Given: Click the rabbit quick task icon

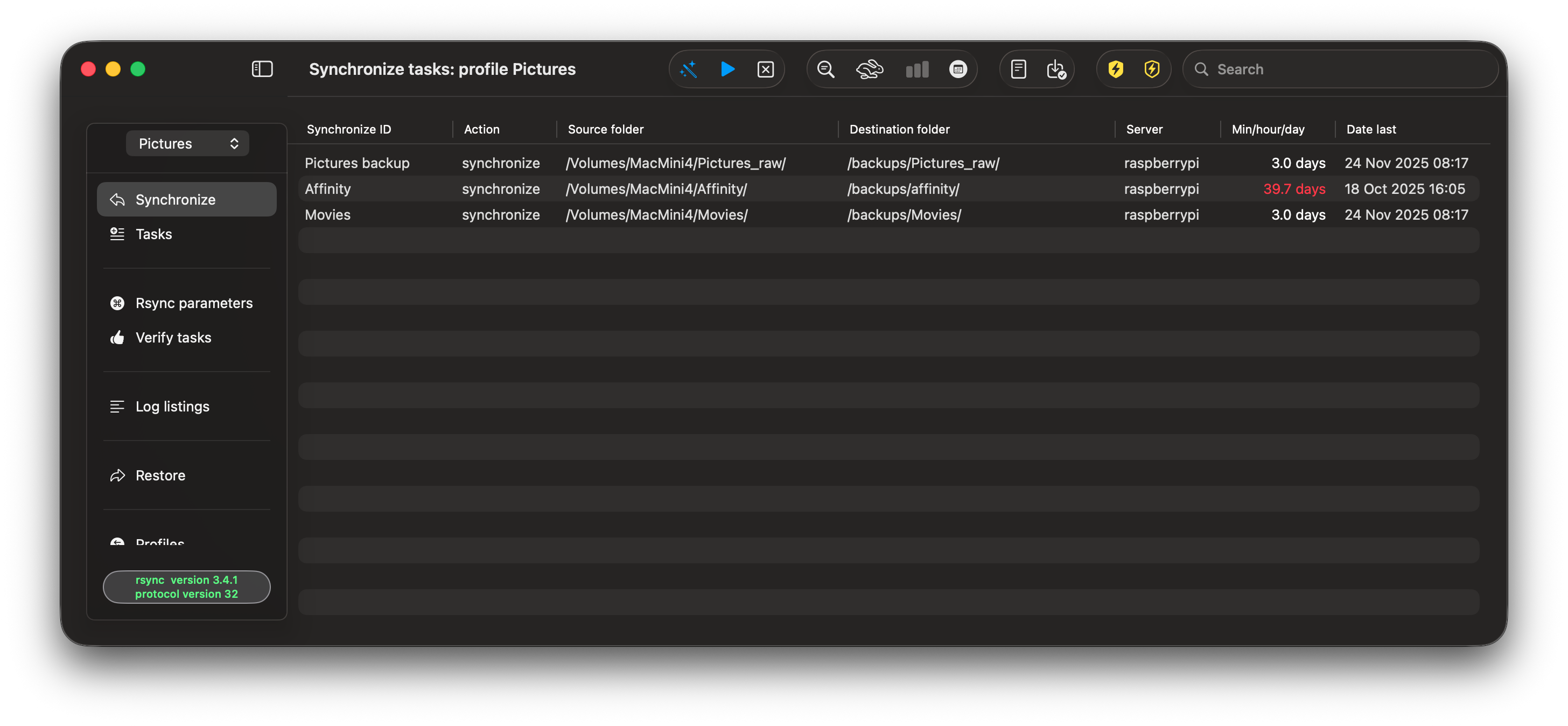Looking at the screenshot, I should [869, 69].
